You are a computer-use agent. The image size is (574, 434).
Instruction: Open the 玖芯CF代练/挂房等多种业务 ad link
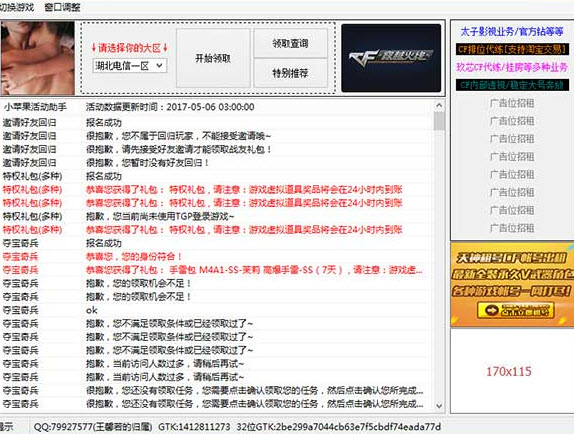tap(512, 67)
